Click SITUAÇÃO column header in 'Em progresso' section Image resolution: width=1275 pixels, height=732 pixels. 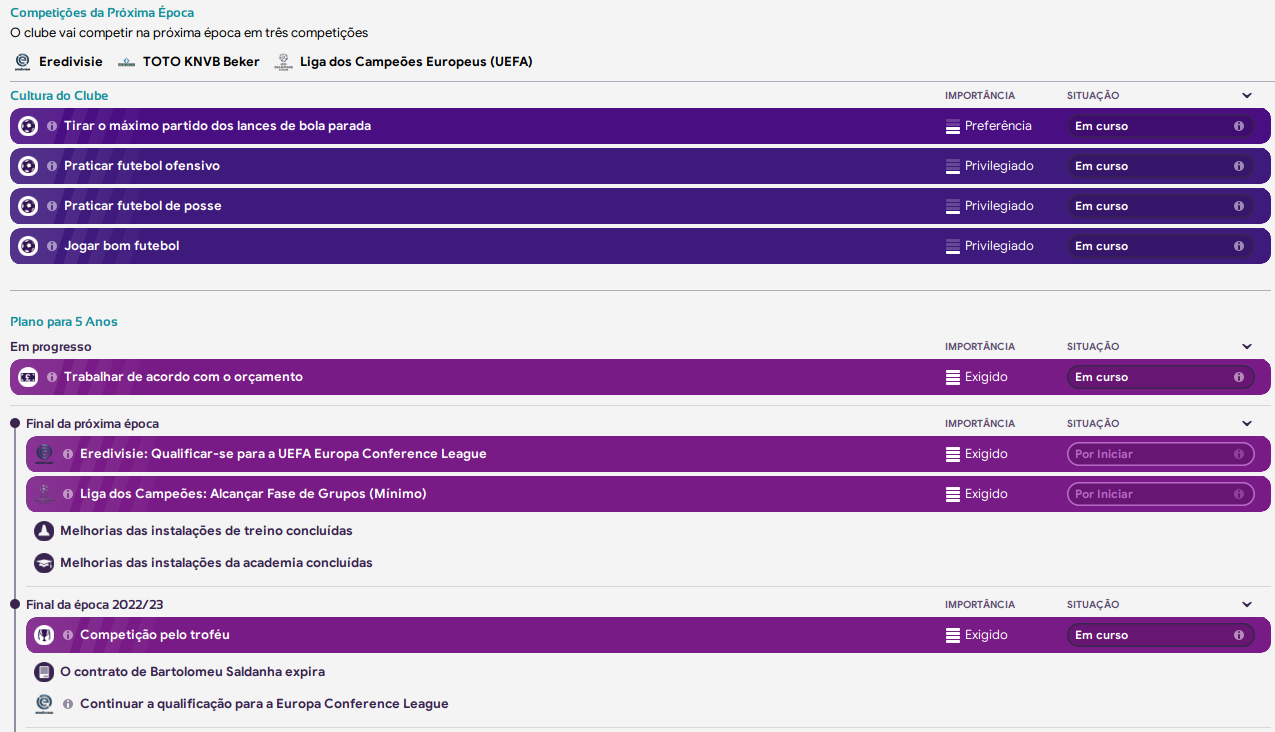point(1093,347)
